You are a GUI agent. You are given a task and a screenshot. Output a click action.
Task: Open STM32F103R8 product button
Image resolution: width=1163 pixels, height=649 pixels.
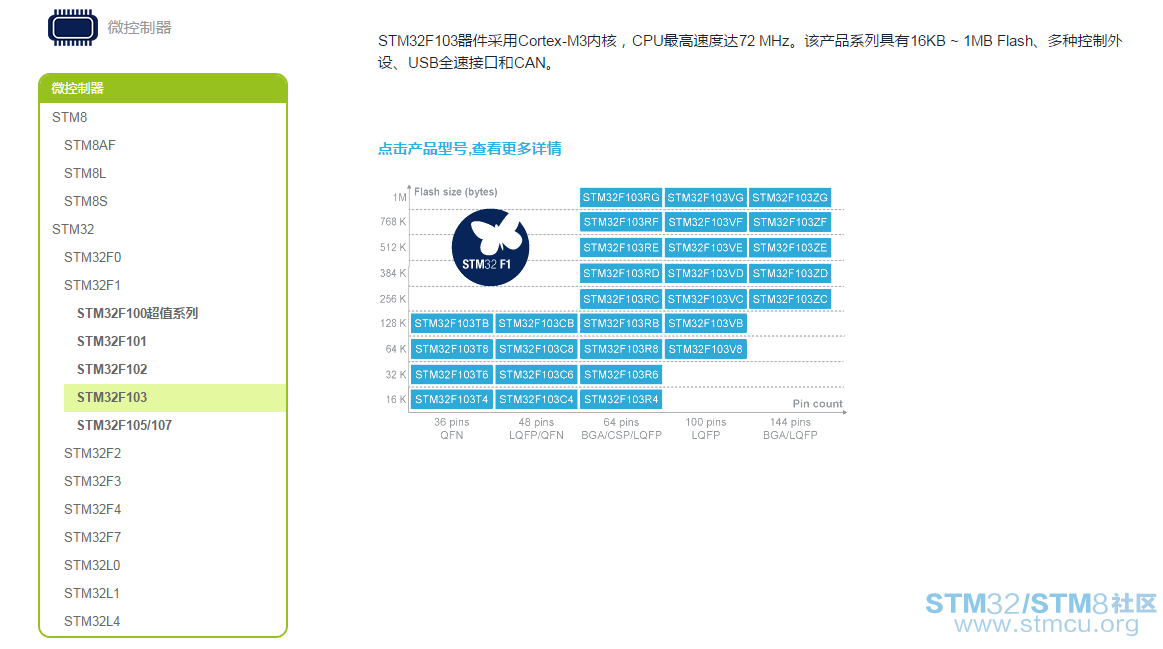tap(621, 349)
